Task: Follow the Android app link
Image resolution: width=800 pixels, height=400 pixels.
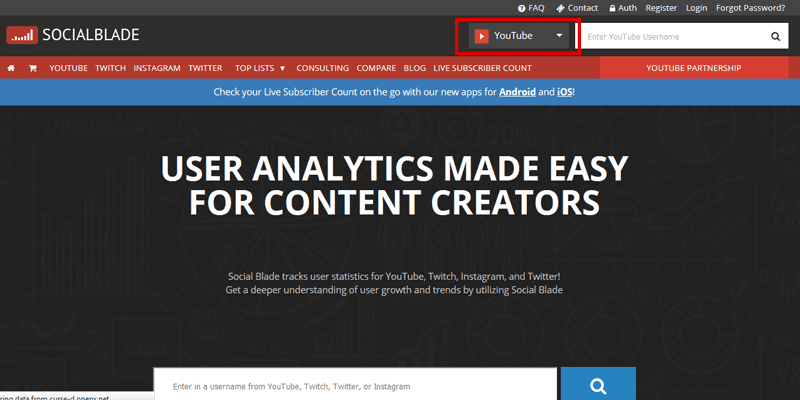Action: (x=517, y=92)
